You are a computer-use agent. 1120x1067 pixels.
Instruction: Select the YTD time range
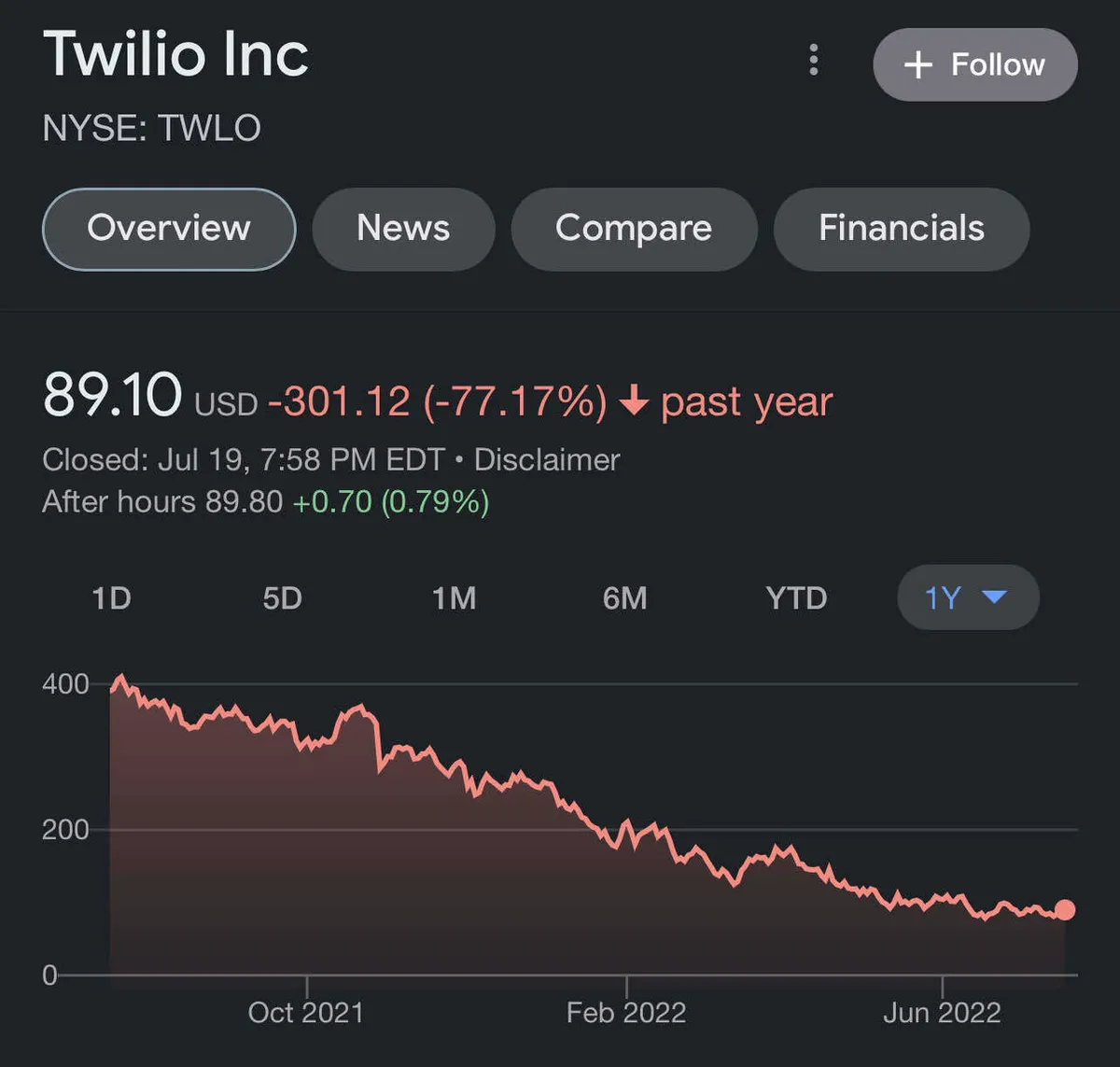(796, 597)
